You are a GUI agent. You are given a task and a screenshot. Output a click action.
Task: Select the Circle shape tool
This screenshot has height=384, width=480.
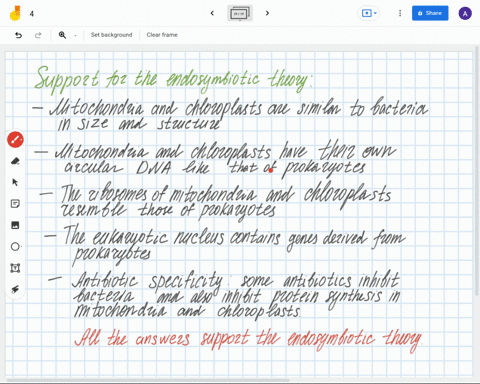click(15, 247)
